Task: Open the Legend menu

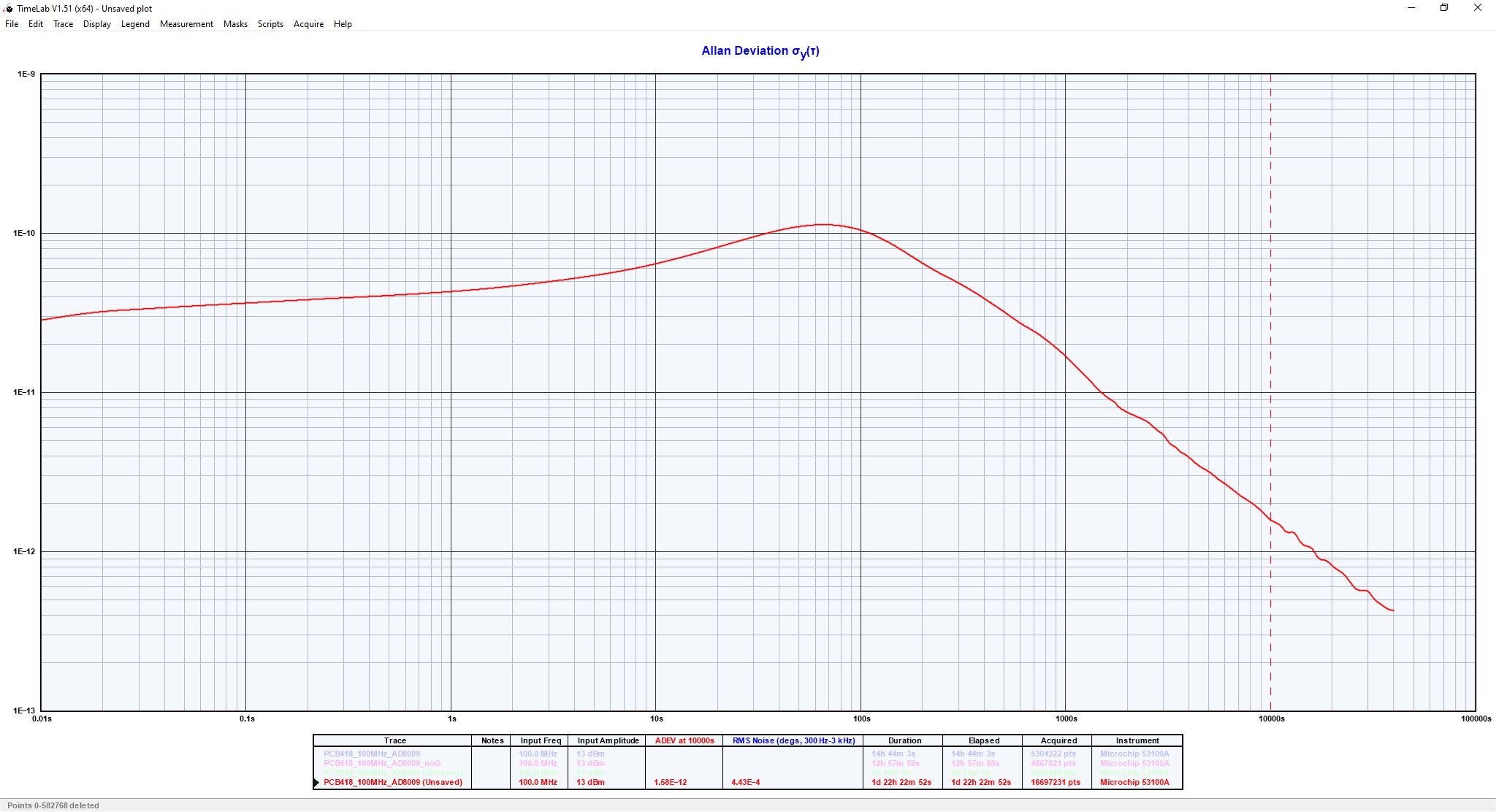Action: (x=135, y=24)
